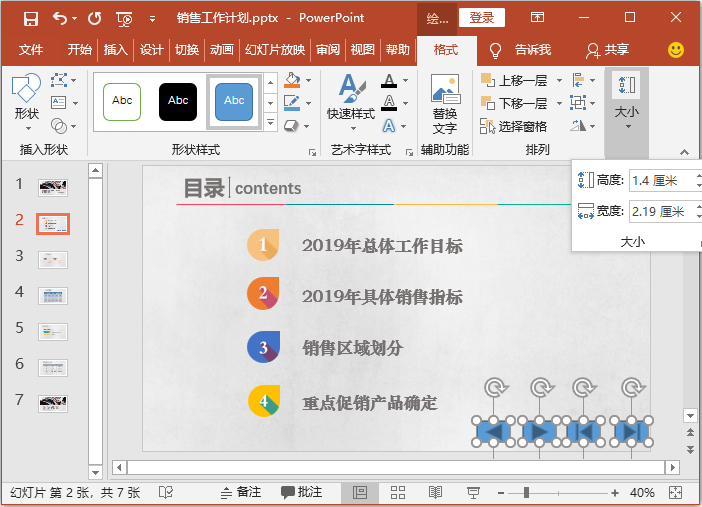This screenshot has height=507, width=702.
Task: Select slide 4 thumbnail
Action: [x=53, y=296]
